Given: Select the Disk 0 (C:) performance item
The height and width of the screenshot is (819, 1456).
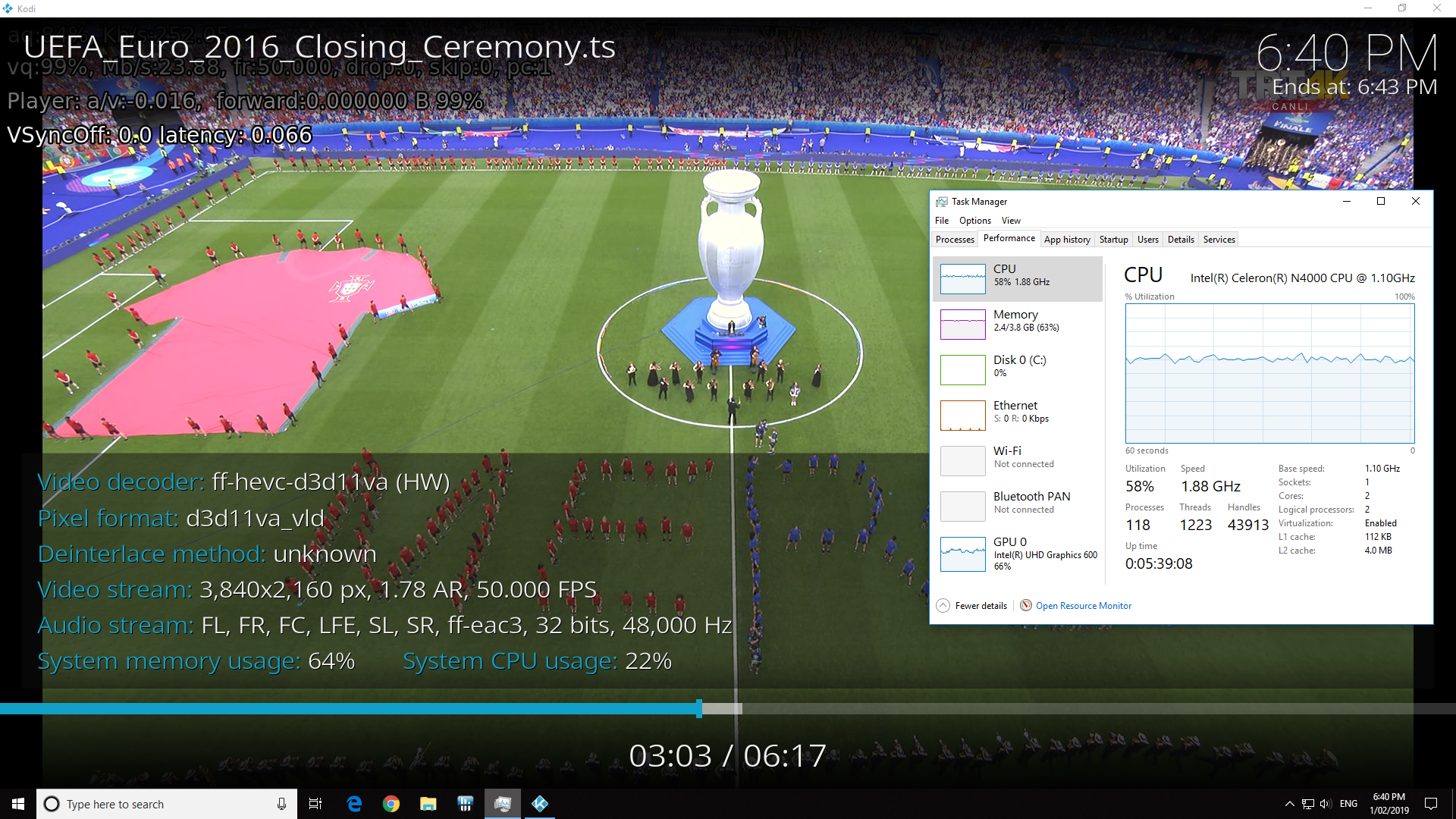Looking at the screenshot, I should 1017,370.
